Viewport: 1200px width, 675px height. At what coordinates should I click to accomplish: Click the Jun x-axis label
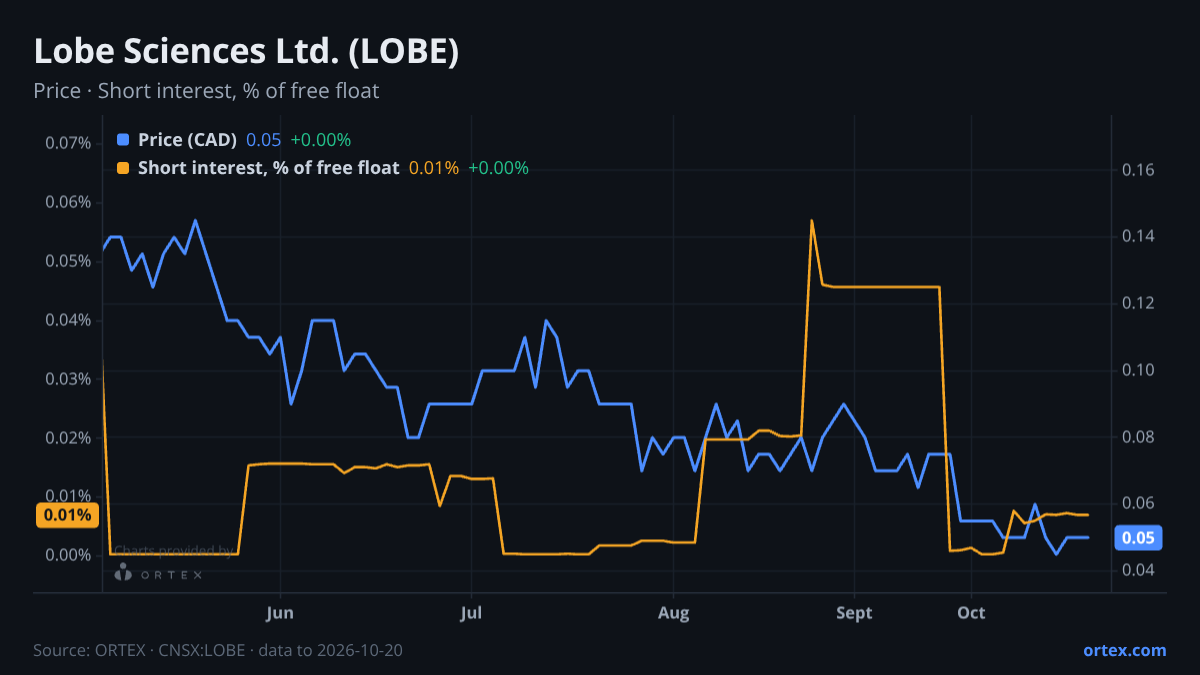coord(281,612)
